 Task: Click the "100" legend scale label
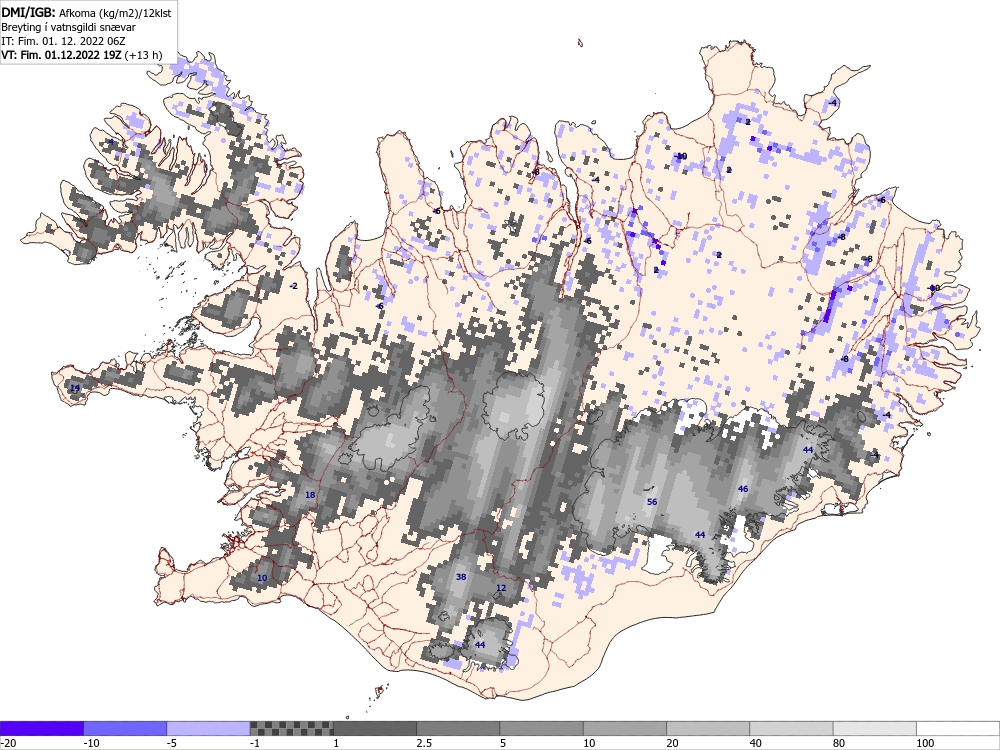pyautogui.click(x=925, y=743)
